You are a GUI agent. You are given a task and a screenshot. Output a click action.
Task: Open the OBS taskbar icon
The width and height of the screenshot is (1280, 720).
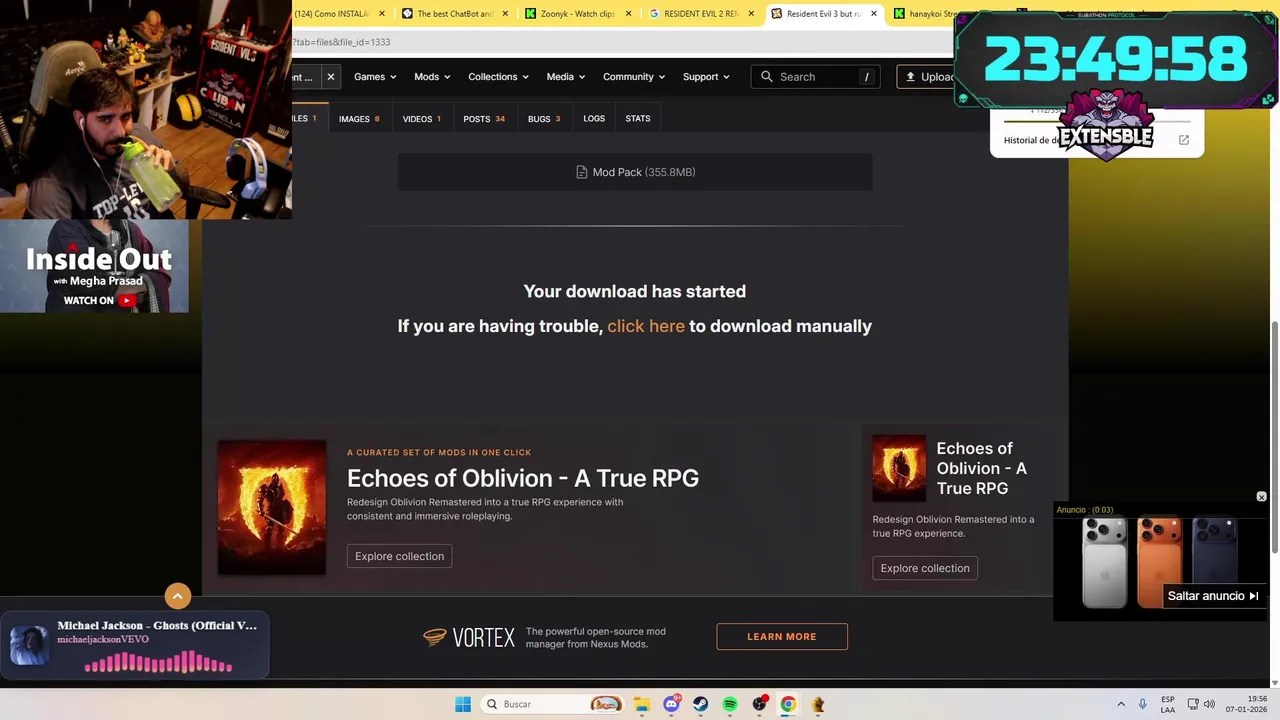click(x=760, y=704)
